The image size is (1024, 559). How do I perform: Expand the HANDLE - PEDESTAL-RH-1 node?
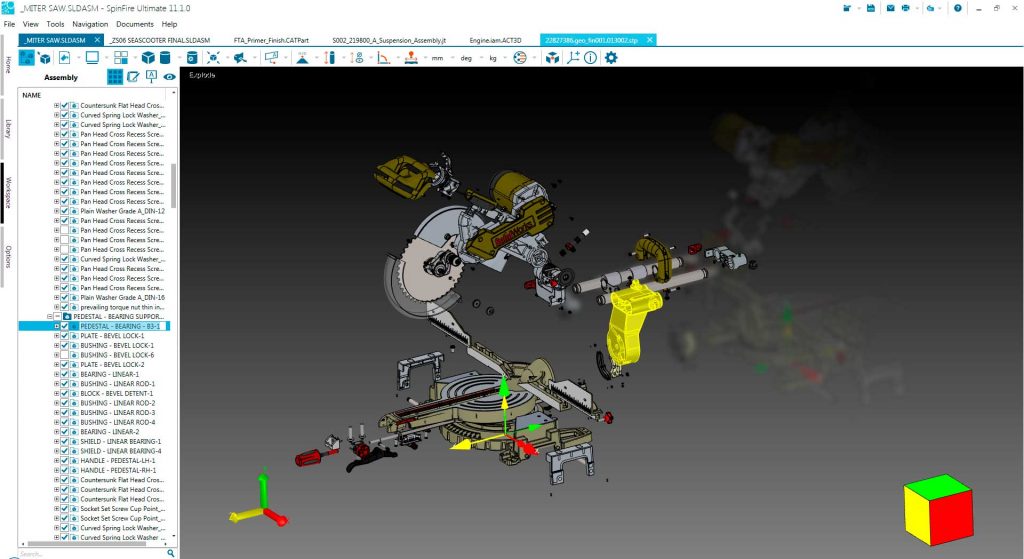pos(57,470)
